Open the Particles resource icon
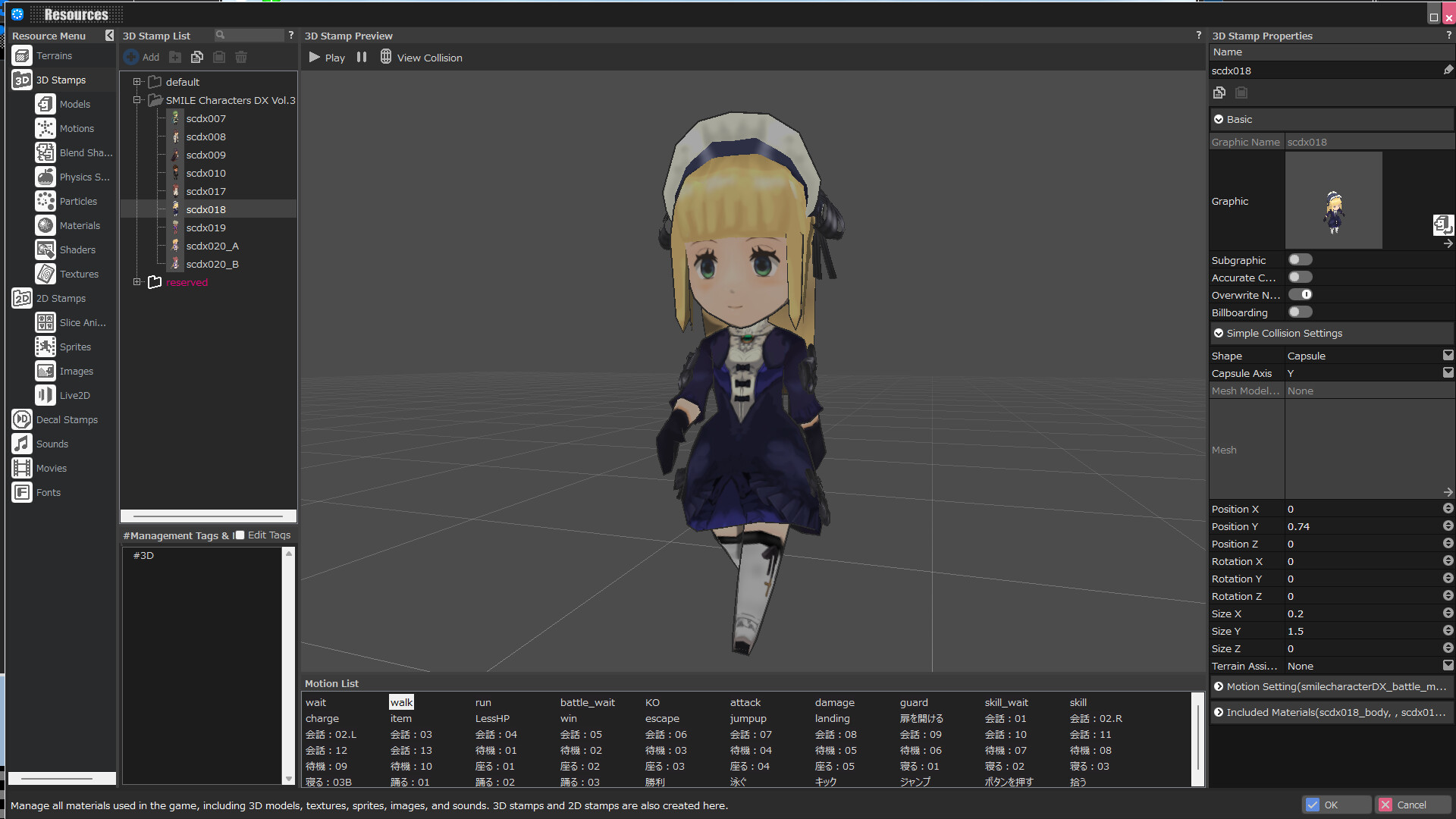Image resolution: width=1456 pixels, height=819 pixels. pos(45,201)
